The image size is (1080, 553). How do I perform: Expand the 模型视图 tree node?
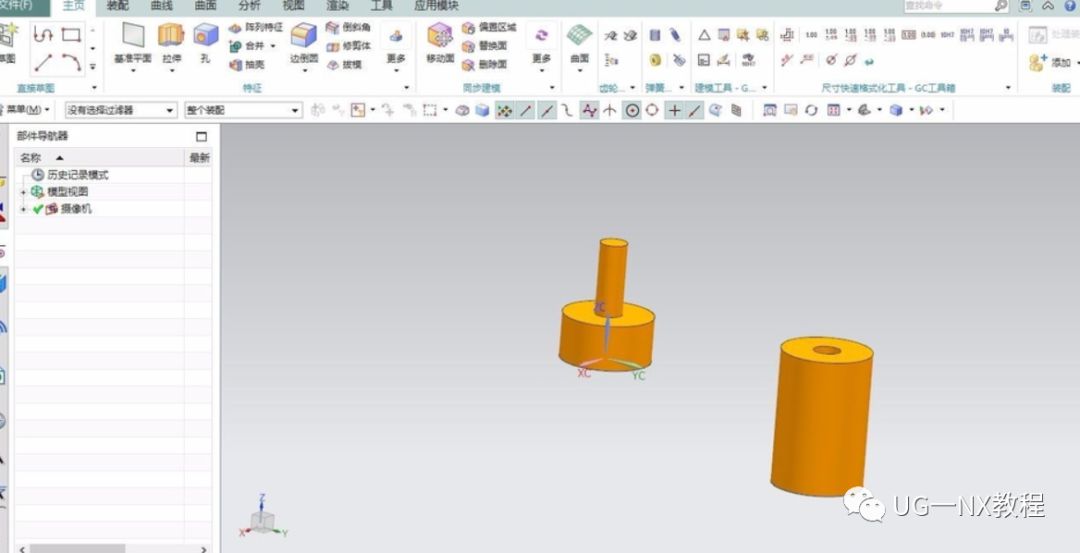point(23,192)
